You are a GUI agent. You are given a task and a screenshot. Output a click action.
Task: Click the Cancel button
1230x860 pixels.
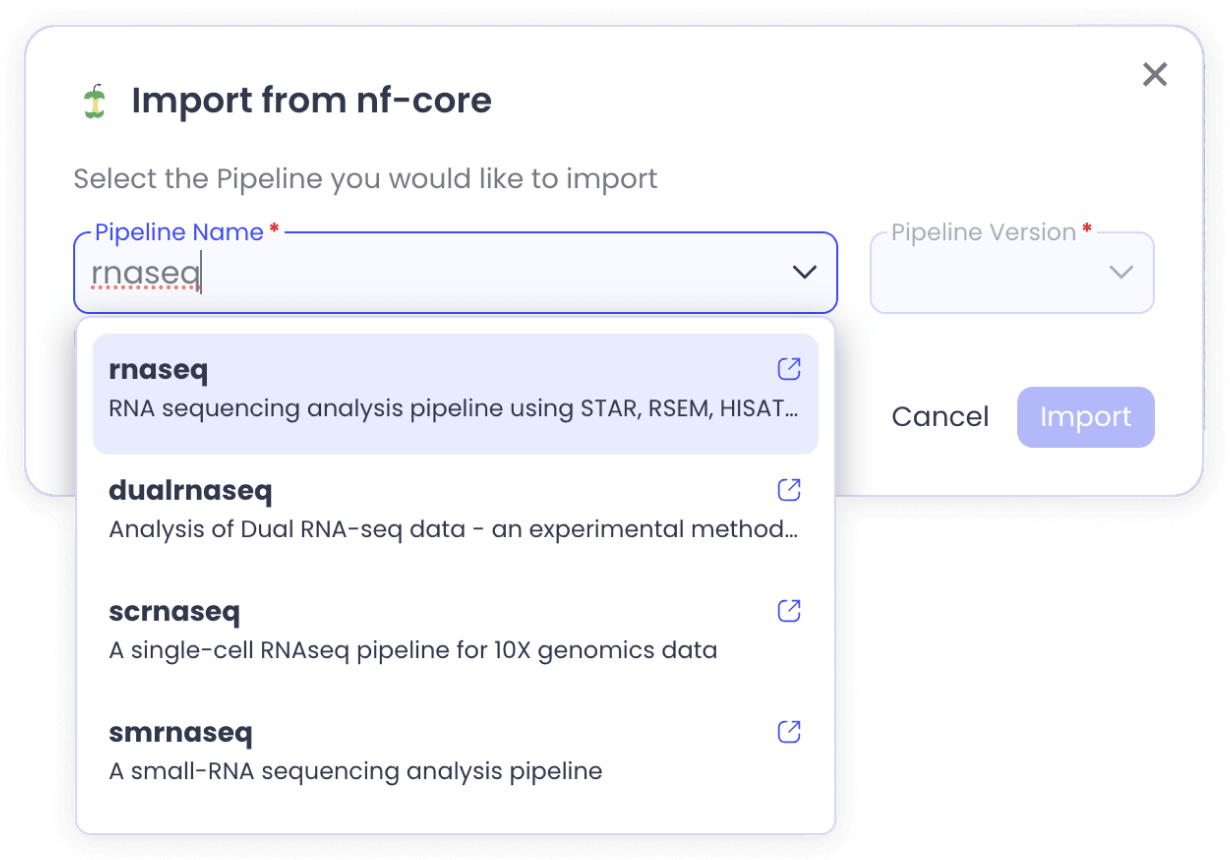pos(939,417)
